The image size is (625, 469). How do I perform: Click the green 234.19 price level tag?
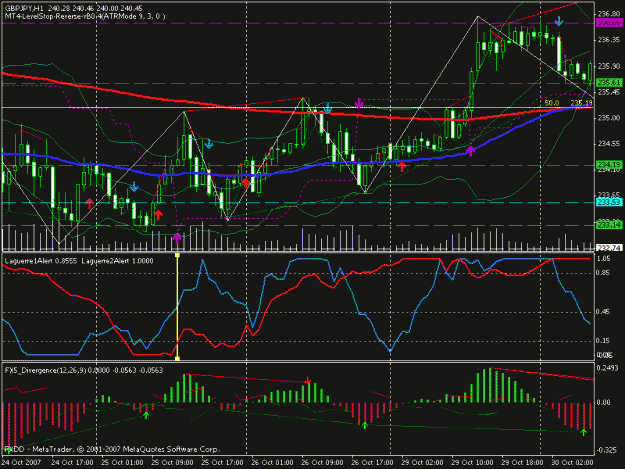tap(609, 164)
